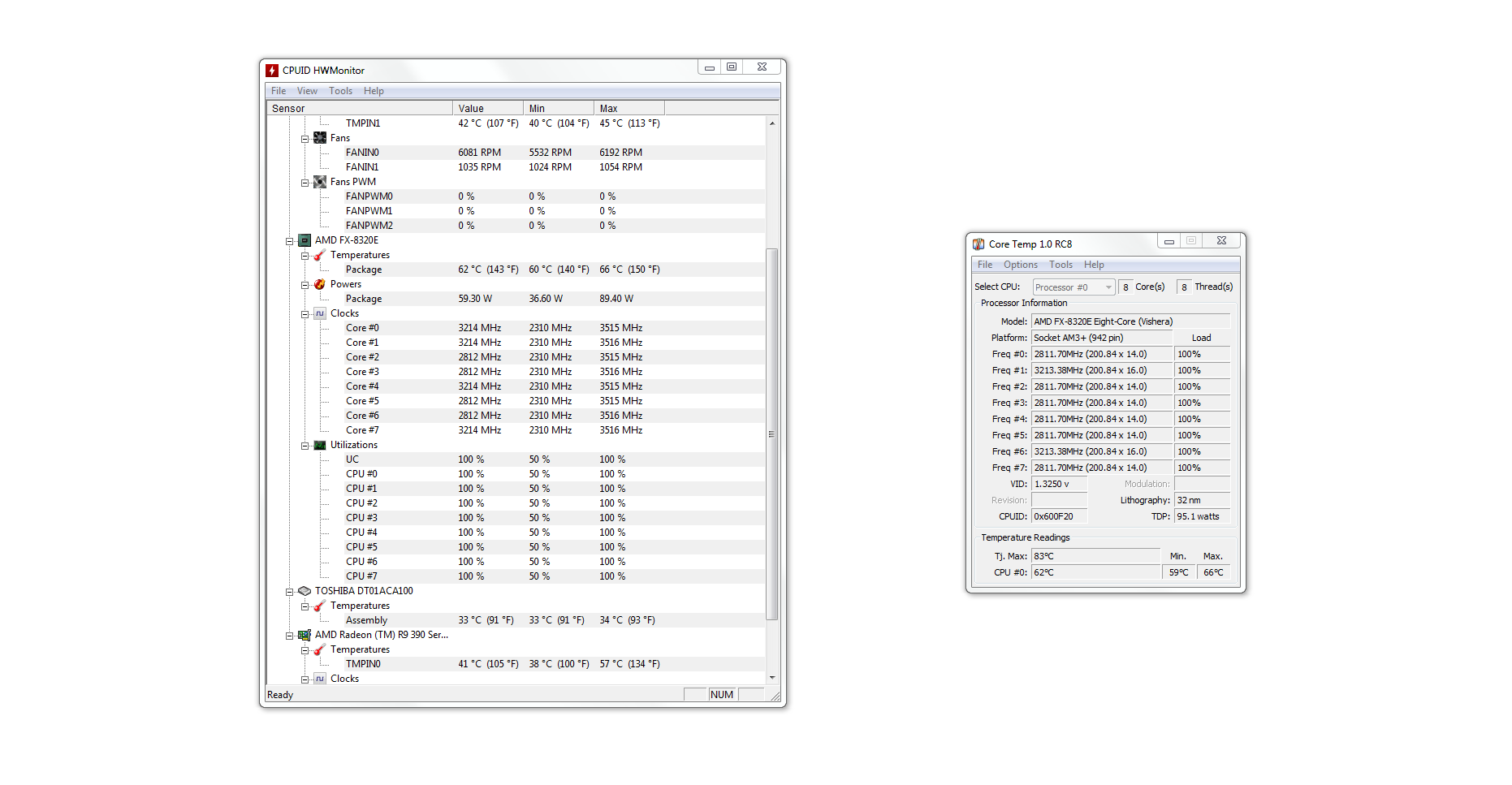
Task: Click the HWMonitor vertical scrollbar thumb
Action: click(x=772, y=434)
